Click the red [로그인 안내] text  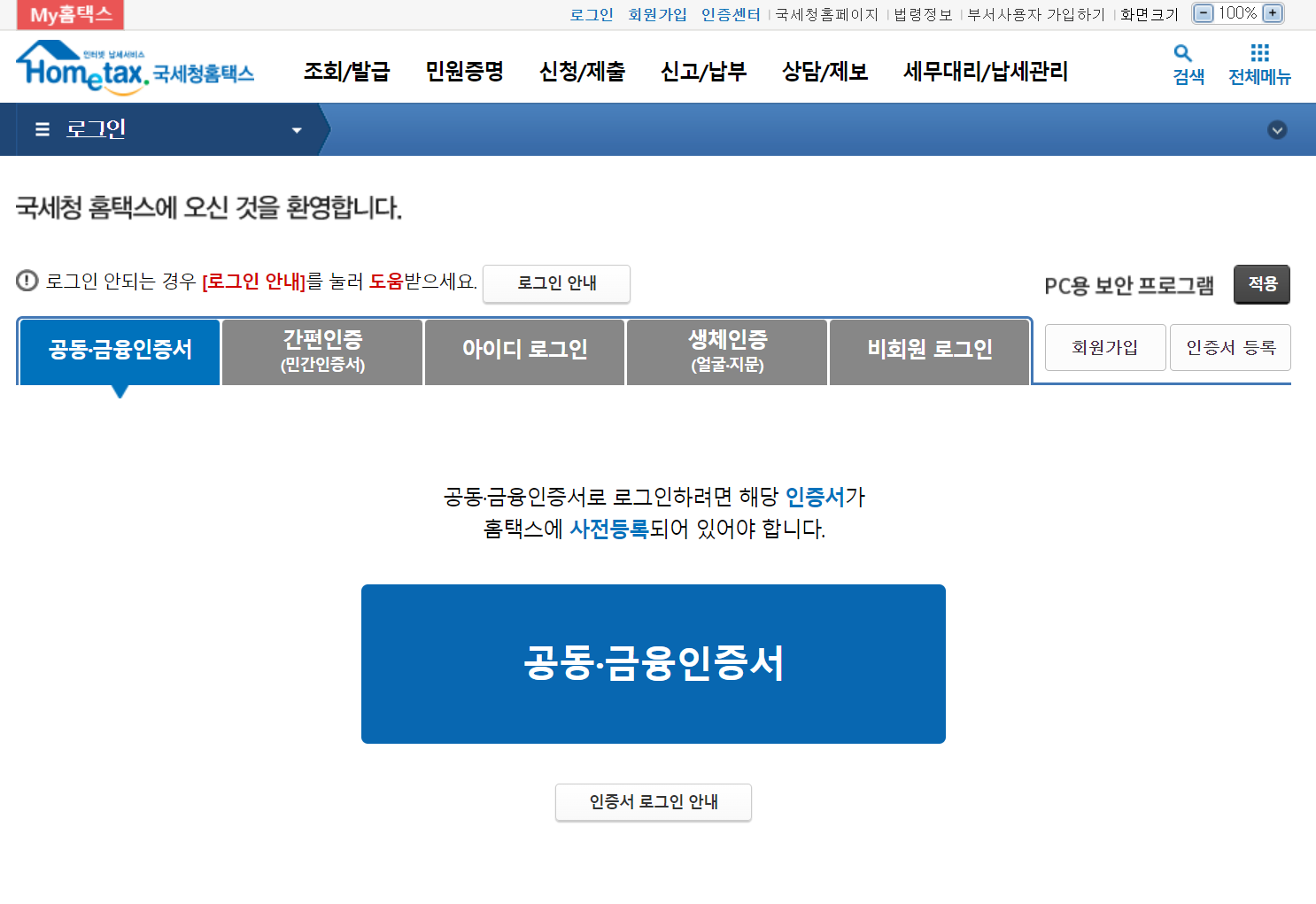coord(254,282)
